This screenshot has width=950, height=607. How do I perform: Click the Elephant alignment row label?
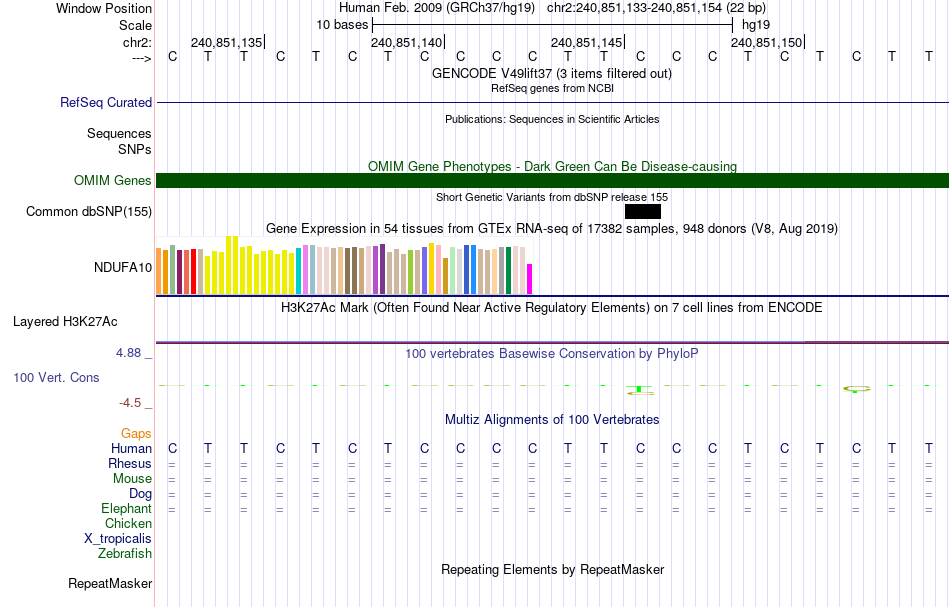click(127, 508)
